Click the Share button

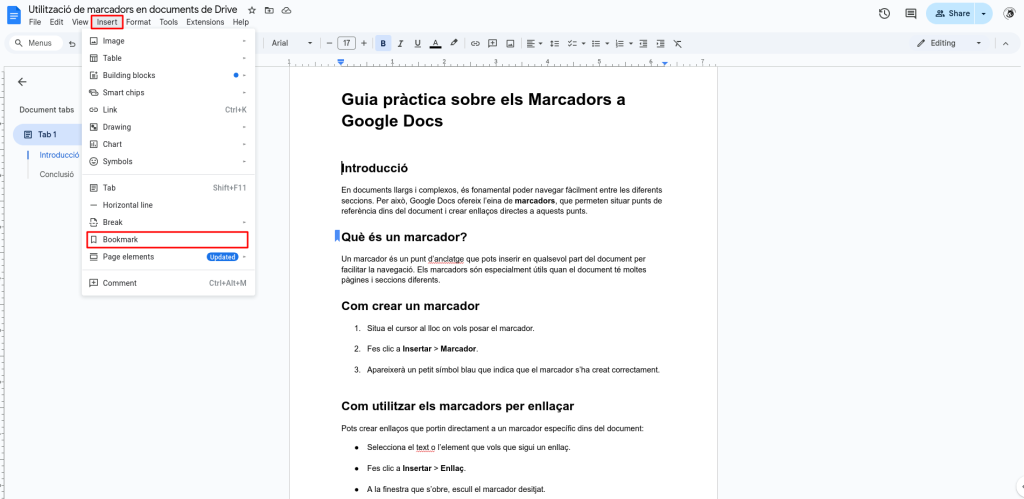951,13
